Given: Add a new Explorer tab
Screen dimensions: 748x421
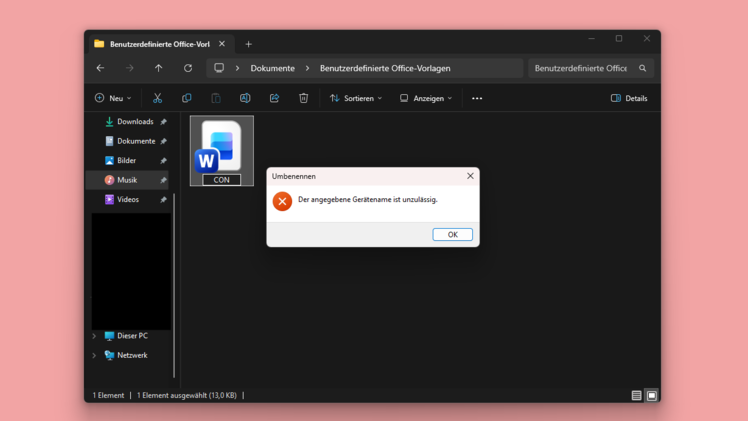Looking at the screenshot, I should pos(249,44).
